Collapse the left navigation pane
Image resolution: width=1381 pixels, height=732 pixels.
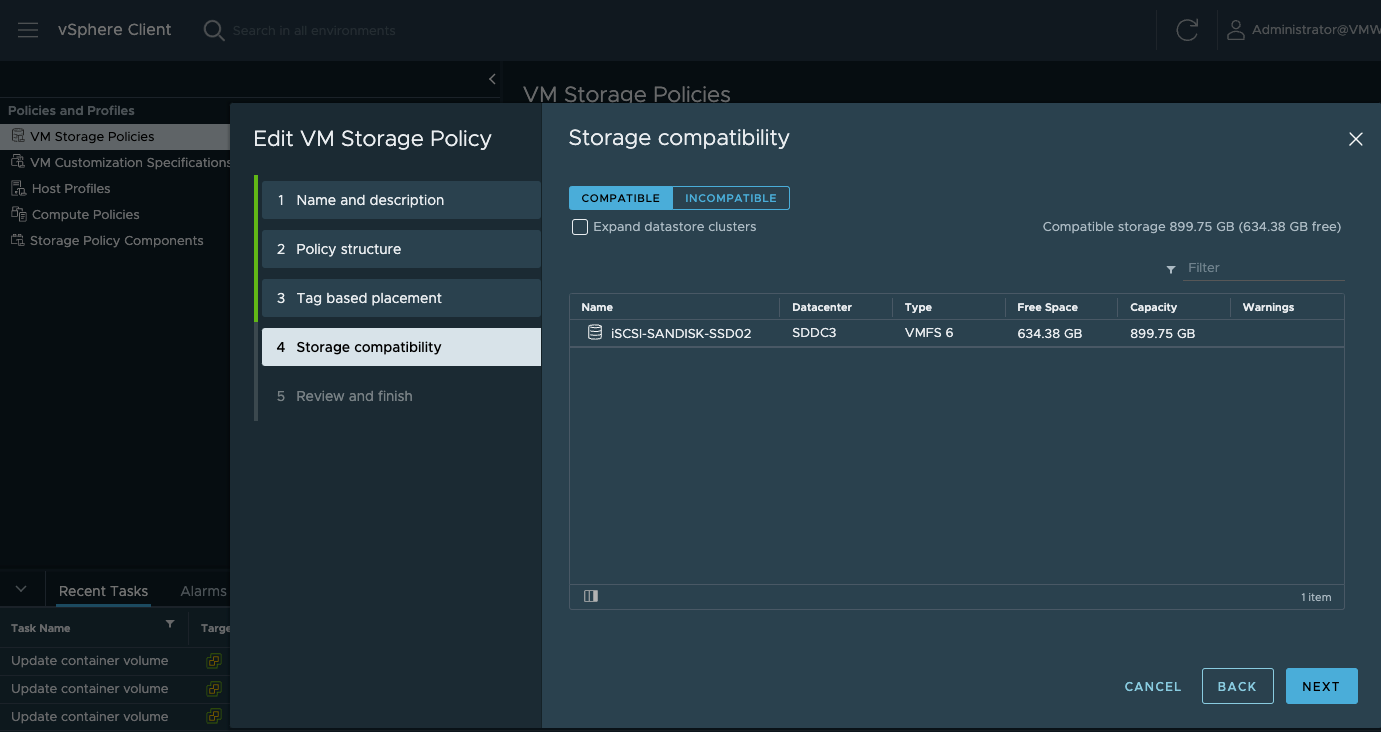point(492,79)
